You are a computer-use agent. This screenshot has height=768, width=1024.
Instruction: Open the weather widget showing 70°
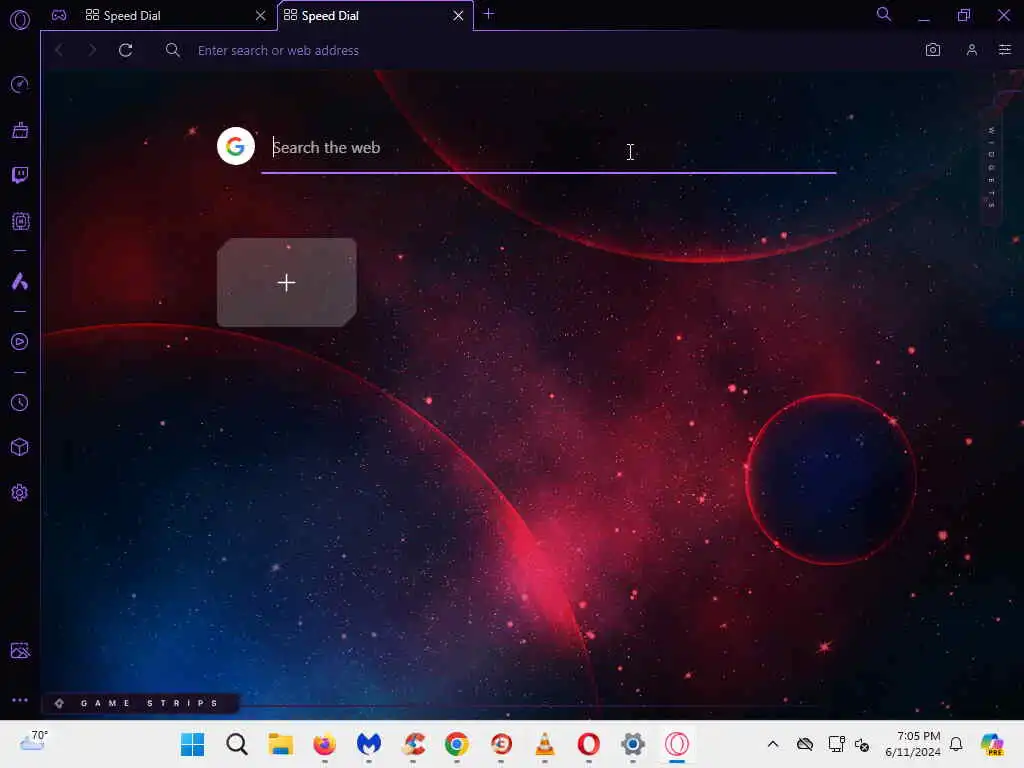(x=34, y=743)
